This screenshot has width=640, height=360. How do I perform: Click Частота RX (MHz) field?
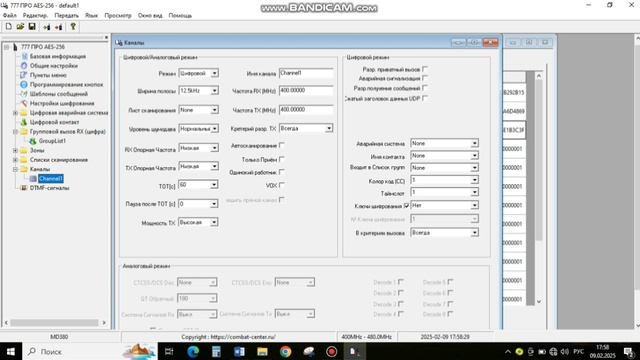[306, 91]
